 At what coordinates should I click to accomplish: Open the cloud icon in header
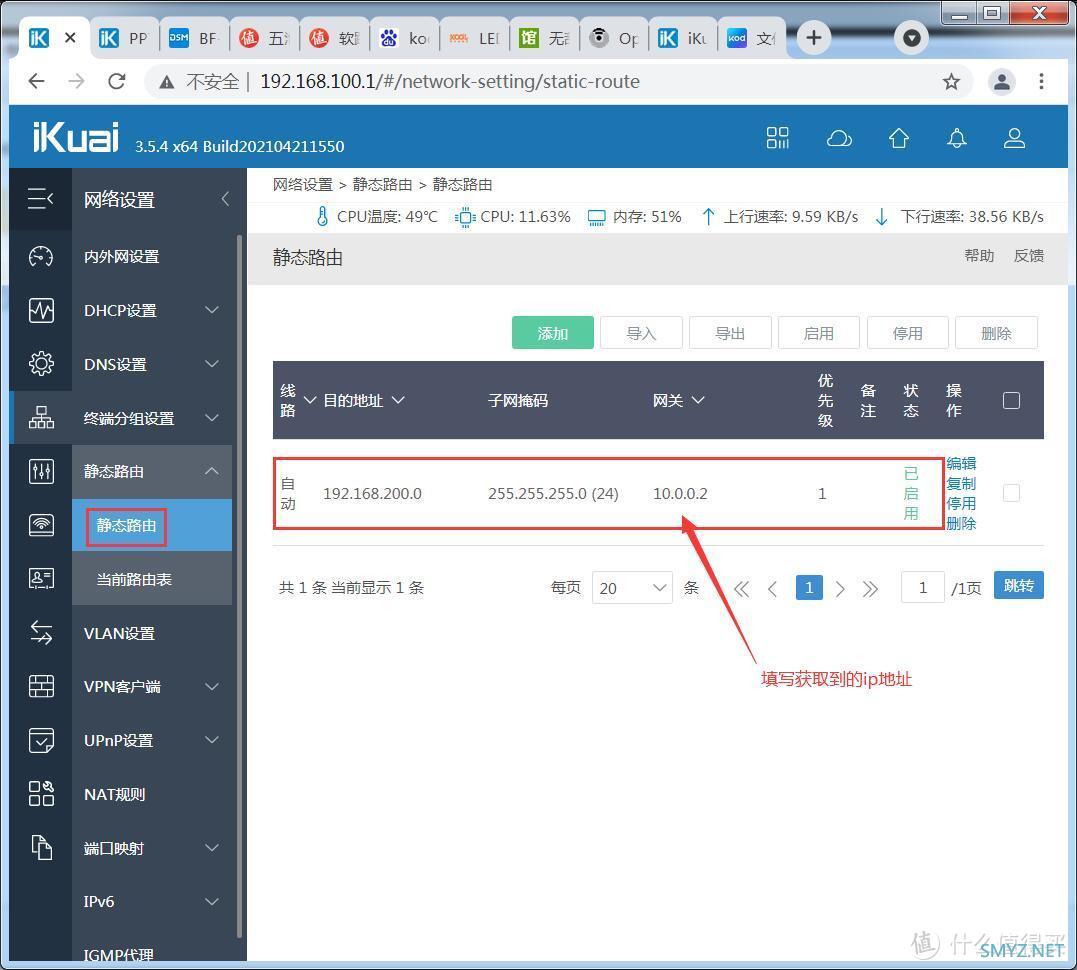pyautogui.click(x=839, y=139)
